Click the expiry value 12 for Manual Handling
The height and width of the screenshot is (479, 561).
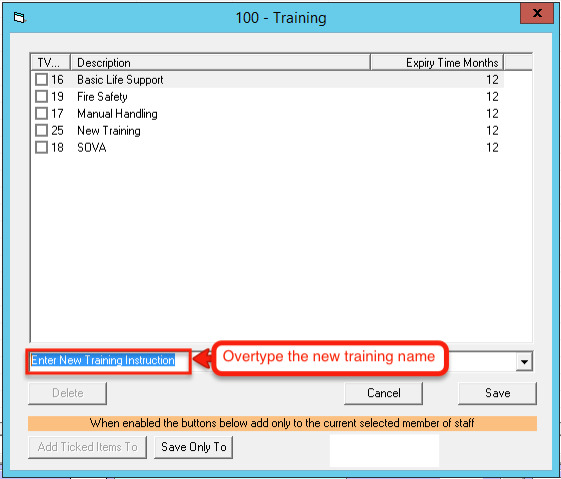[492, 113]
